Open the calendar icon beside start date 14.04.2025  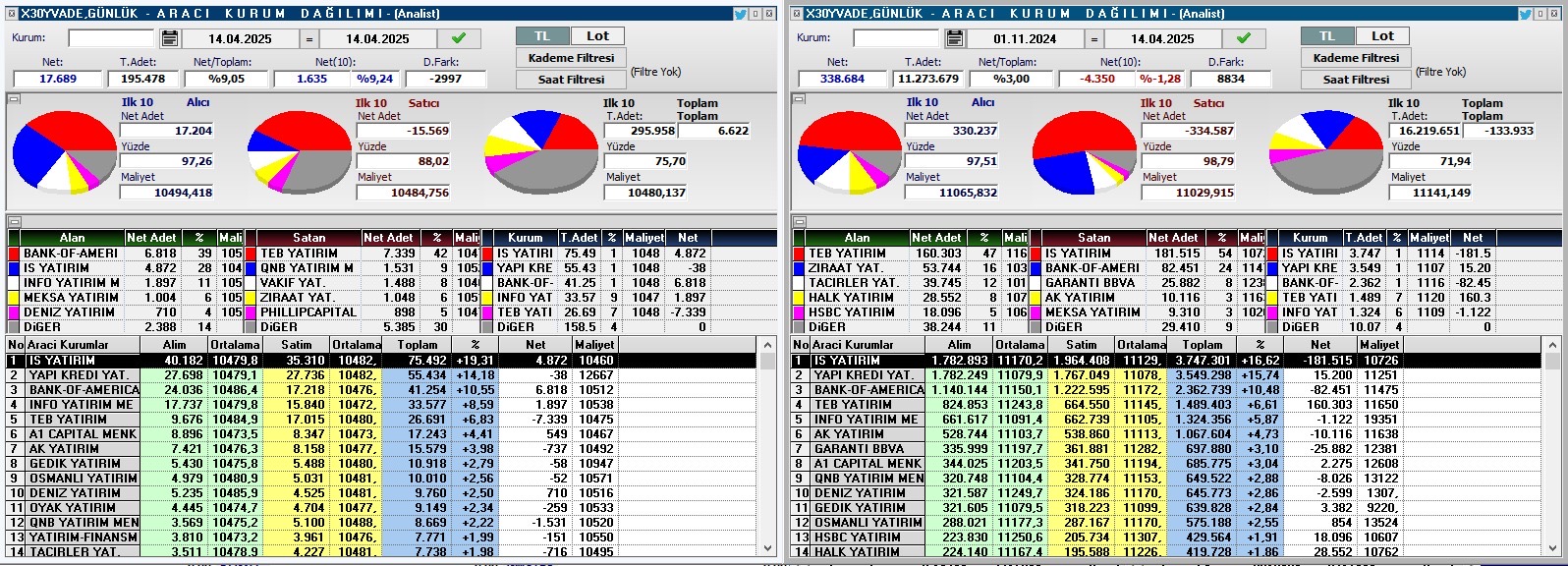[169, 38]
